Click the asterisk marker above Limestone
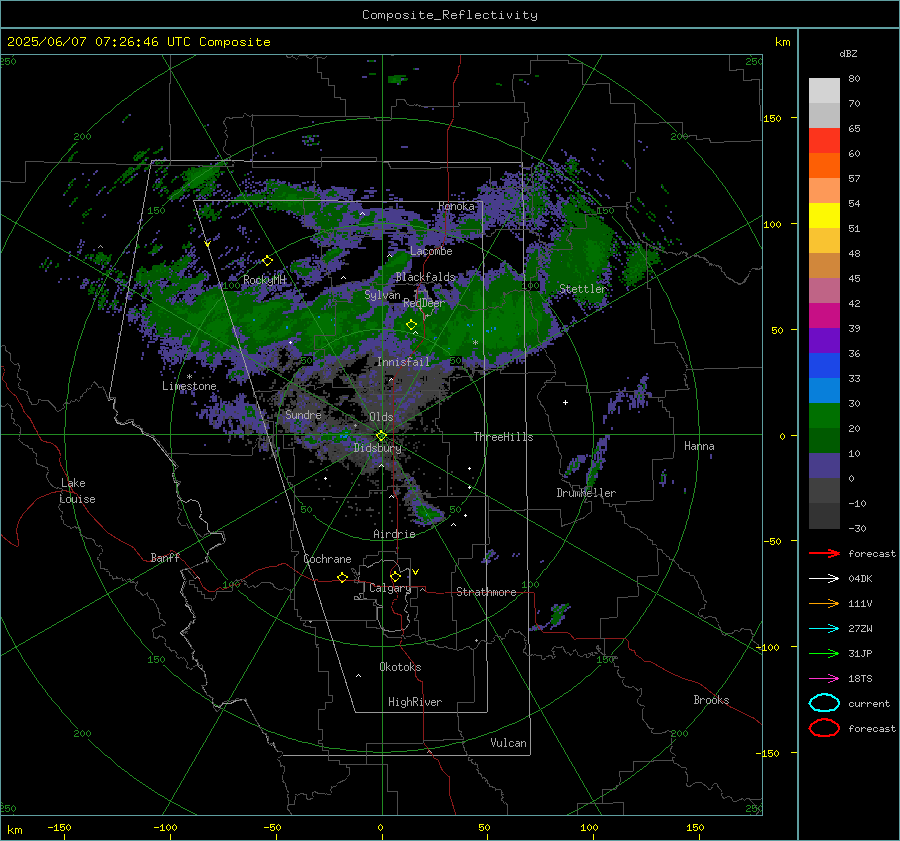The width and height of the screenshot is (900, 841). [189, 377]
